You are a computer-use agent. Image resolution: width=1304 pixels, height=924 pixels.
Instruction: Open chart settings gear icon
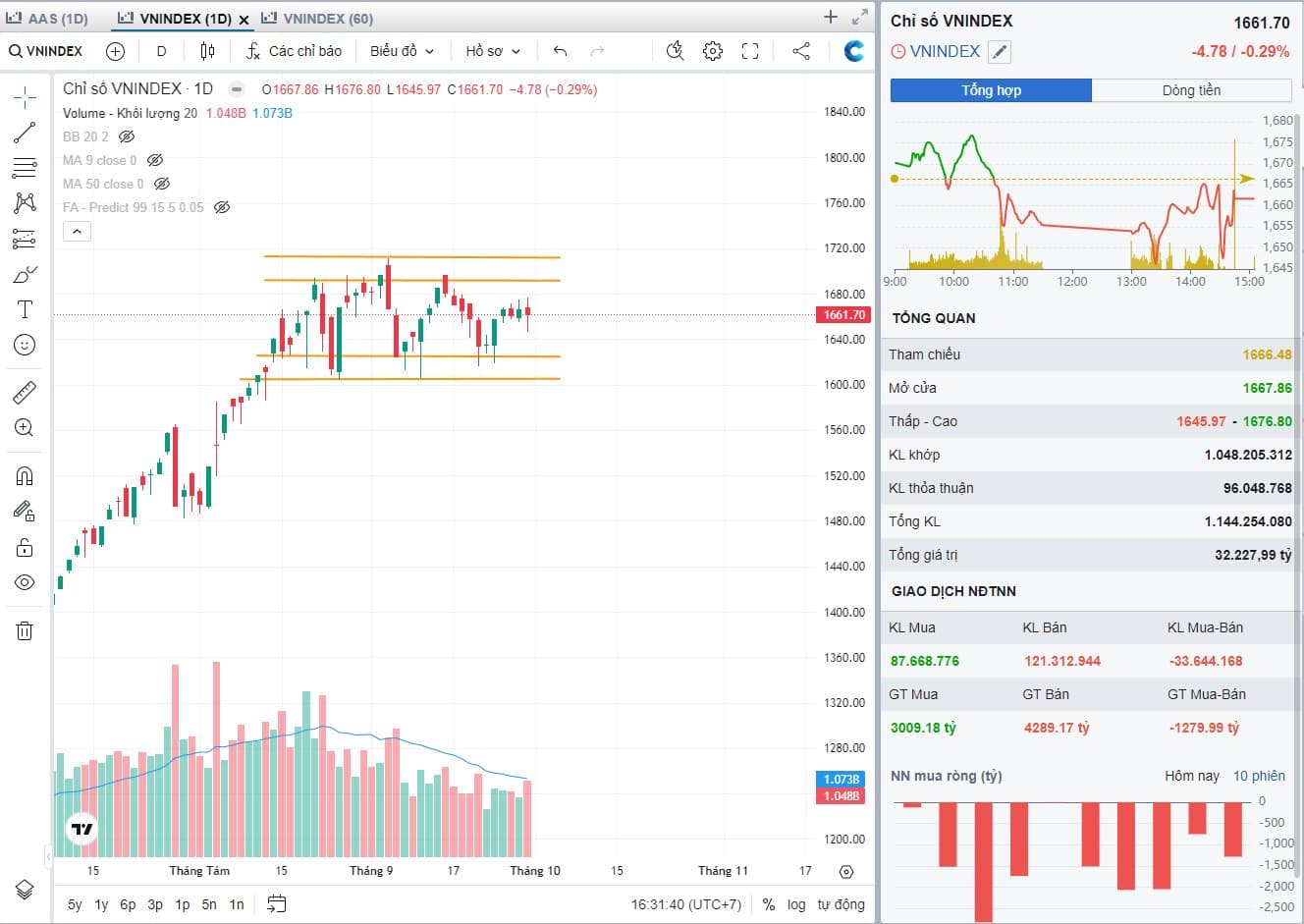coord(713,51)
